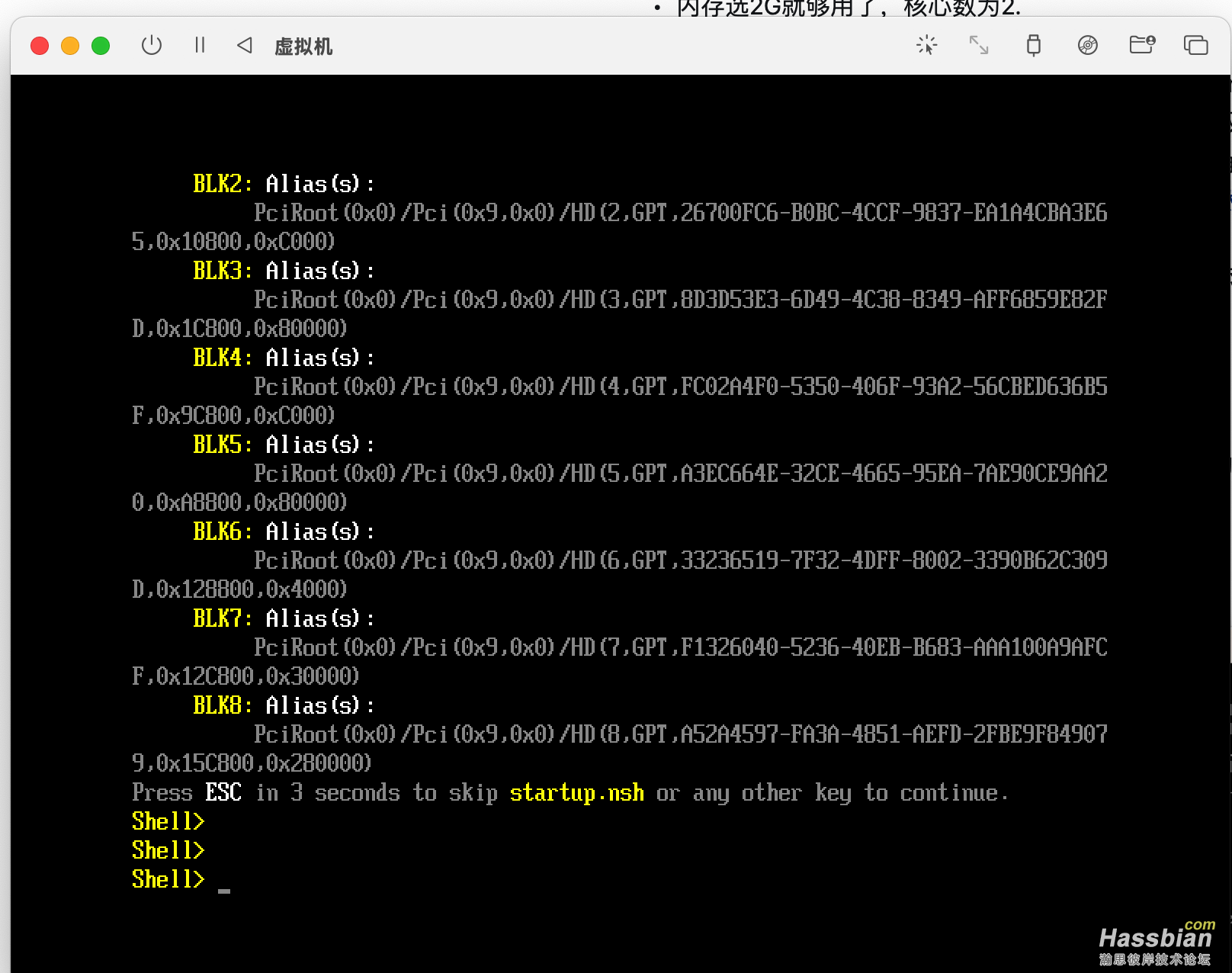Click the capture mouse cursor icon
The width and height of the screenshot is (1232, 973).
coord(926,46)
